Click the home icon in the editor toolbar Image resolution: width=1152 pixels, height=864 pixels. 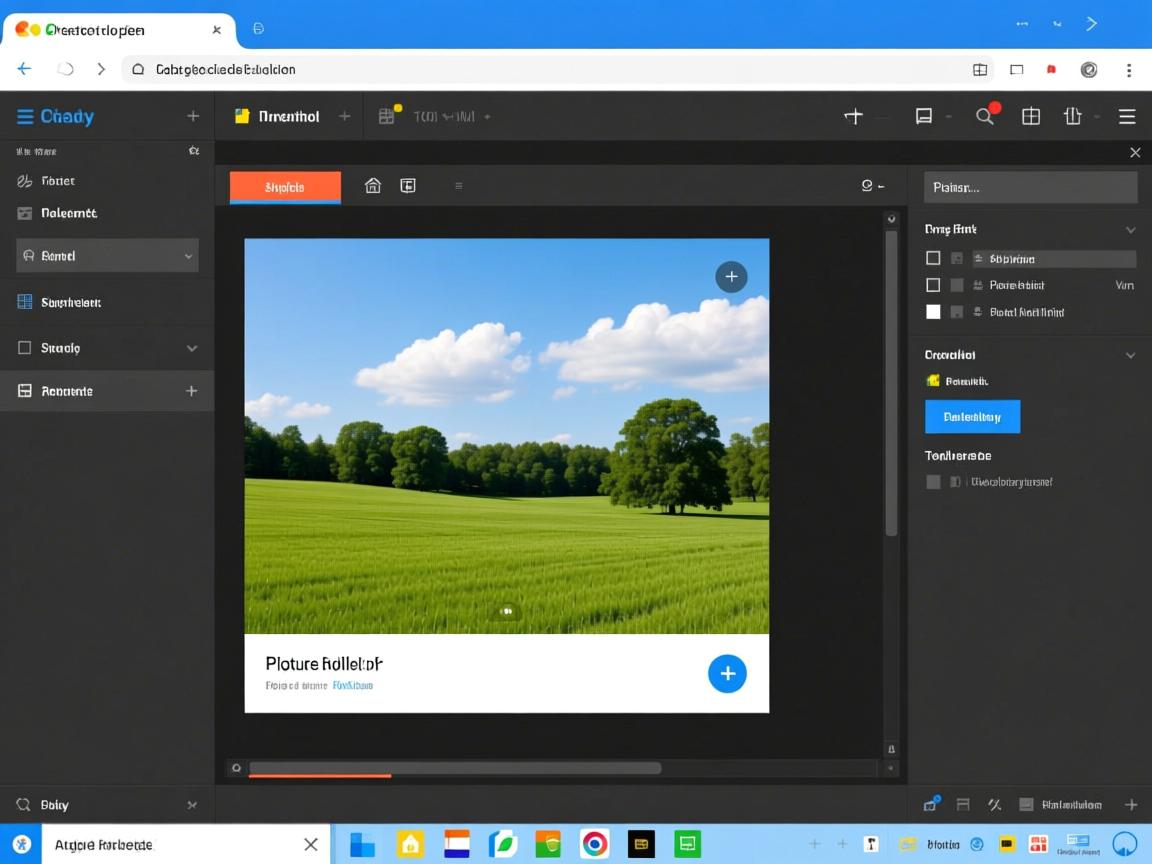(x=373, y=186)
